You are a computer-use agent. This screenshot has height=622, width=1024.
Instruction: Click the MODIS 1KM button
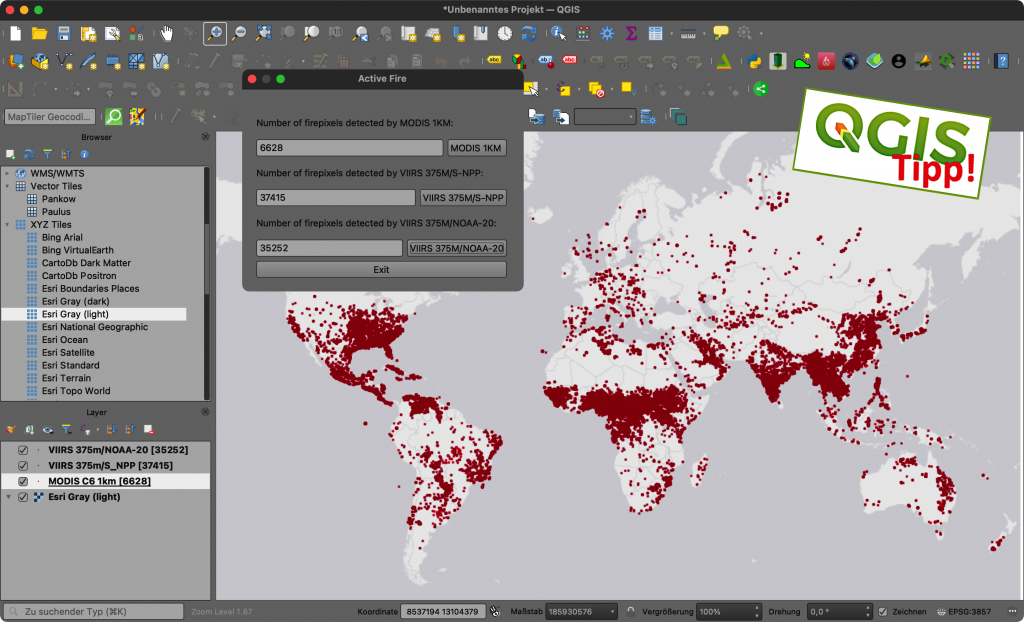476,148
